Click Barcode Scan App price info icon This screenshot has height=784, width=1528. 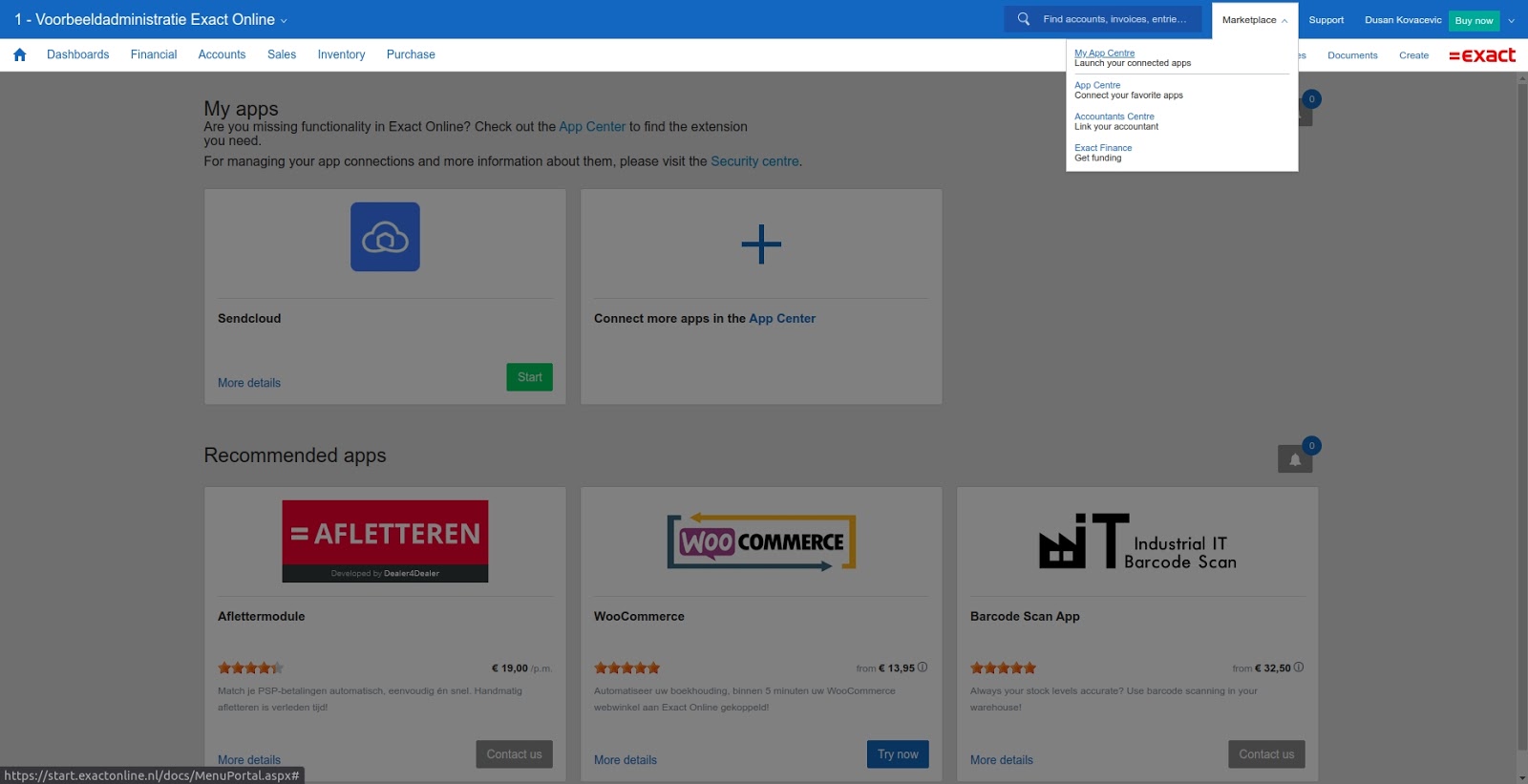click(1299, 667)
